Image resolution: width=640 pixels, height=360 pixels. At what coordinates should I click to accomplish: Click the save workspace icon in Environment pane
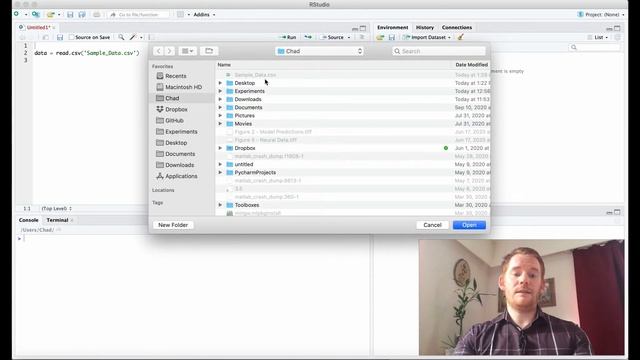pyautogui.click(x=392, y=37)
